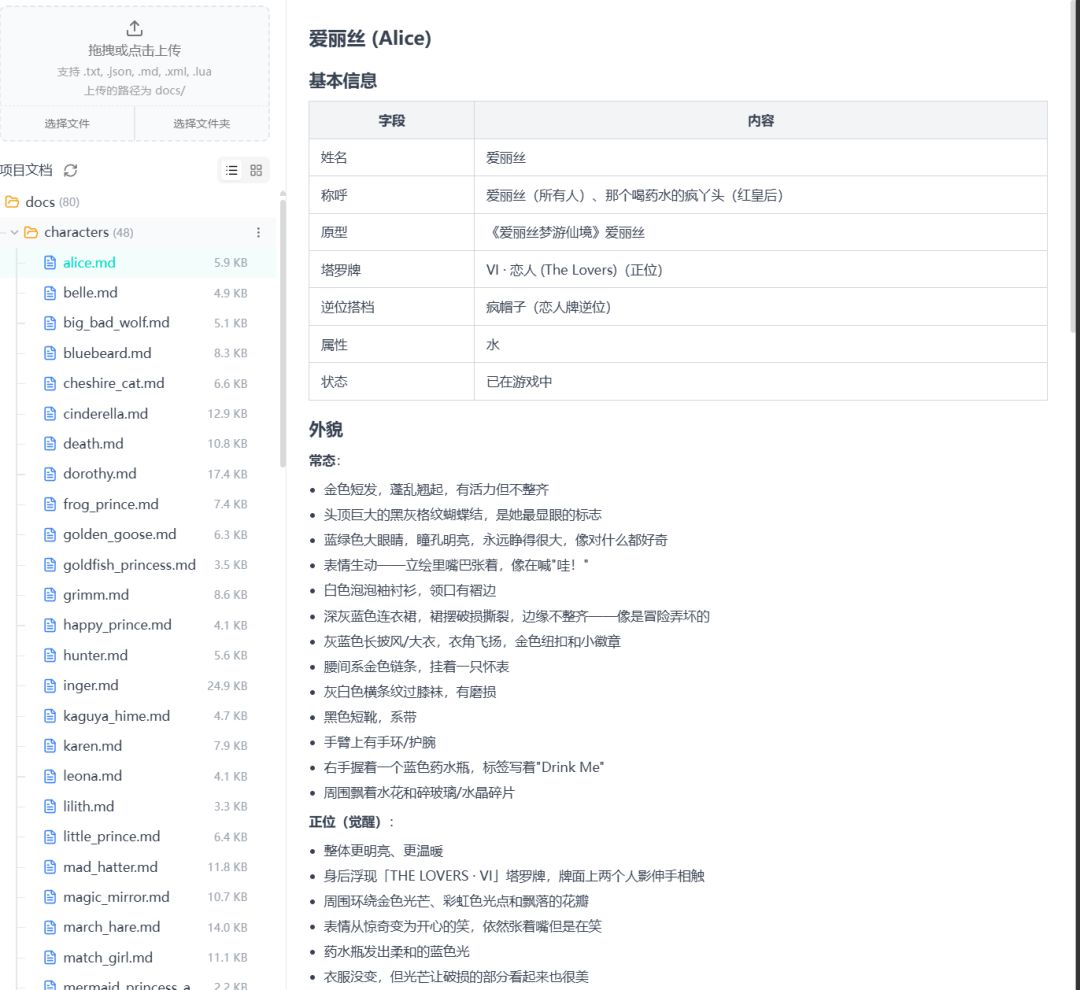Open characters folder more options menu
Screen dimensions: 1080x990
click(x=258, y=232)
